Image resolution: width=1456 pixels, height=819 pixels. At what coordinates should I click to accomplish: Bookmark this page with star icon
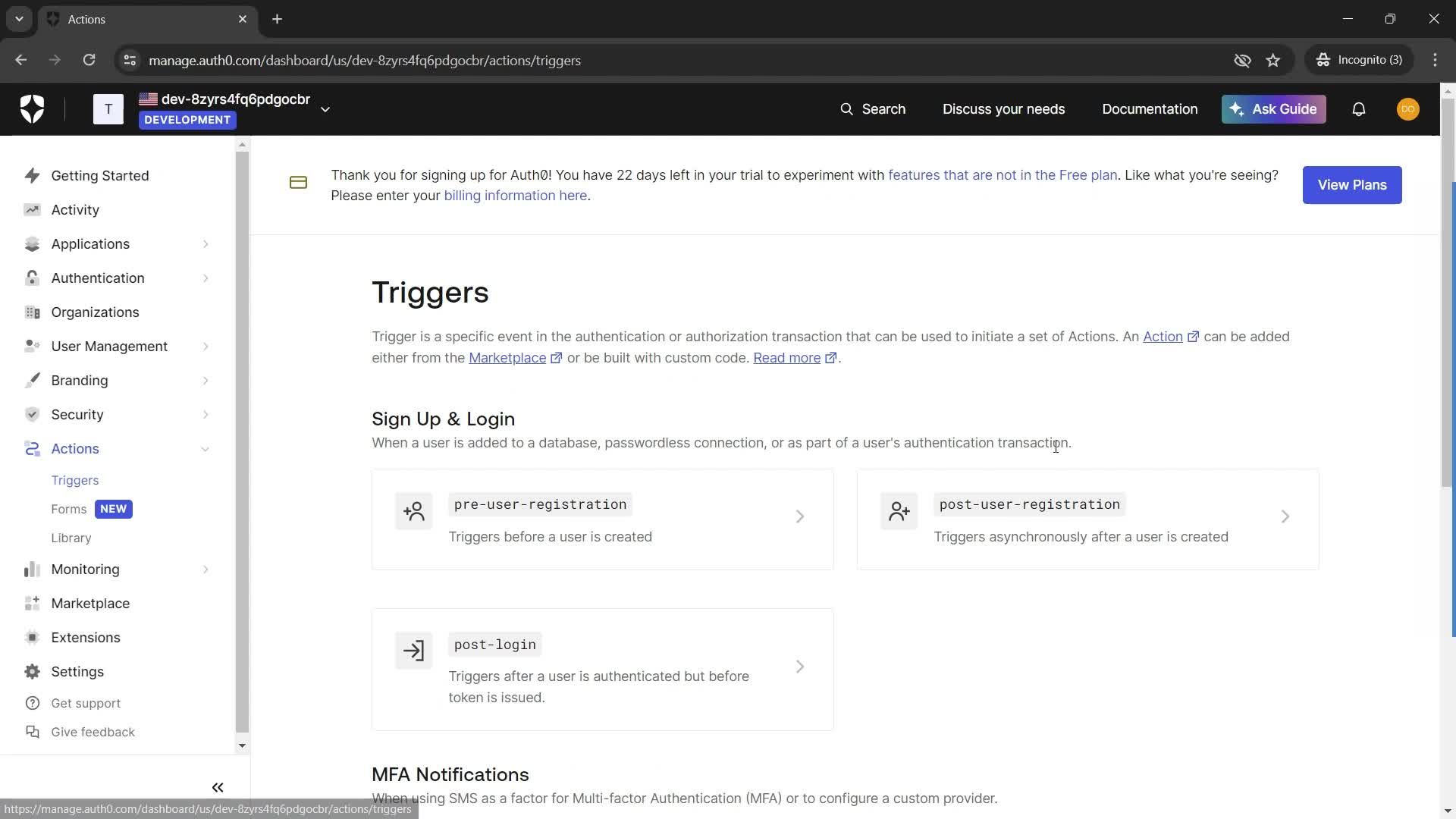coord(1273,60)
